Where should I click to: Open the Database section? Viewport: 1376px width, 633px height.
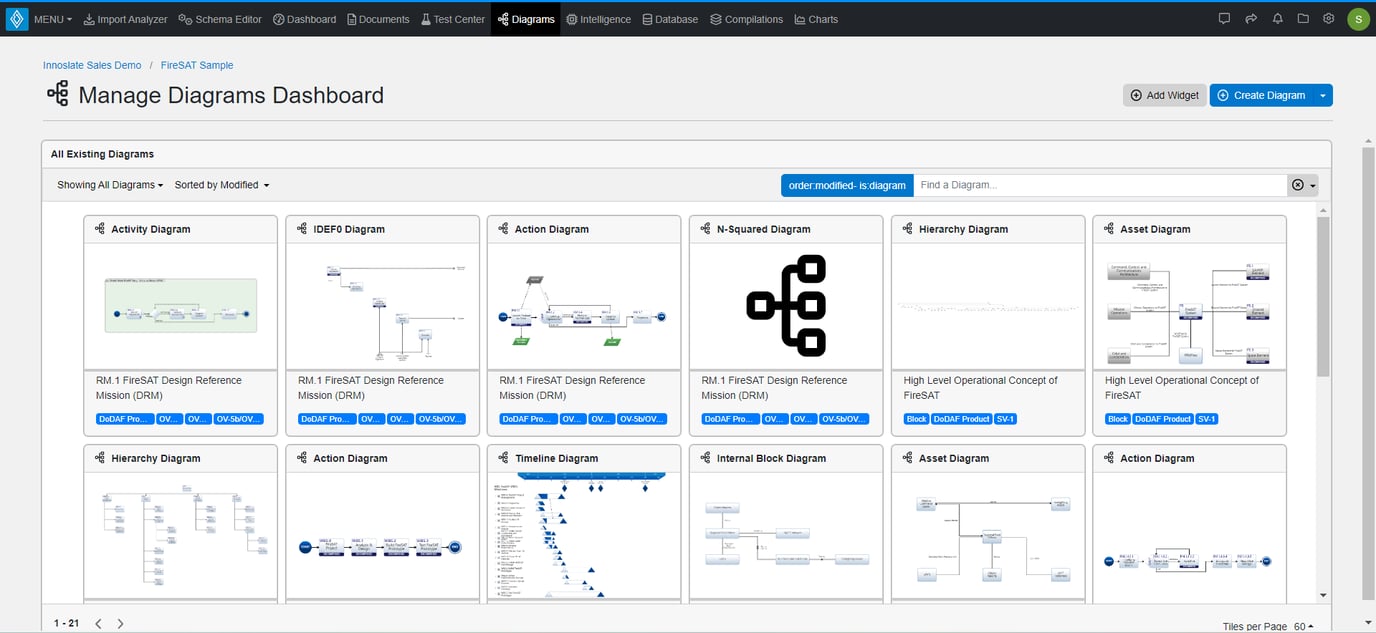pyautogui.click(x=670, y=18)
